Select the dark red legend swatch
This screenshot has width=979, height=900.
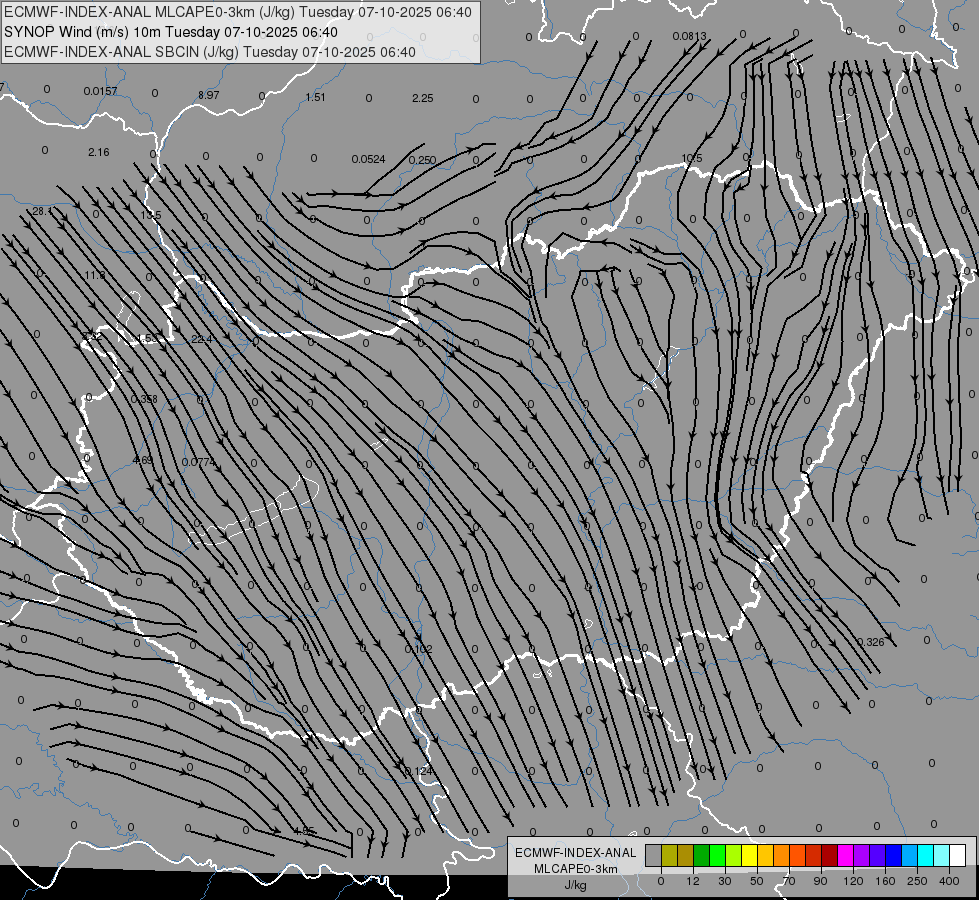point(830,856)
